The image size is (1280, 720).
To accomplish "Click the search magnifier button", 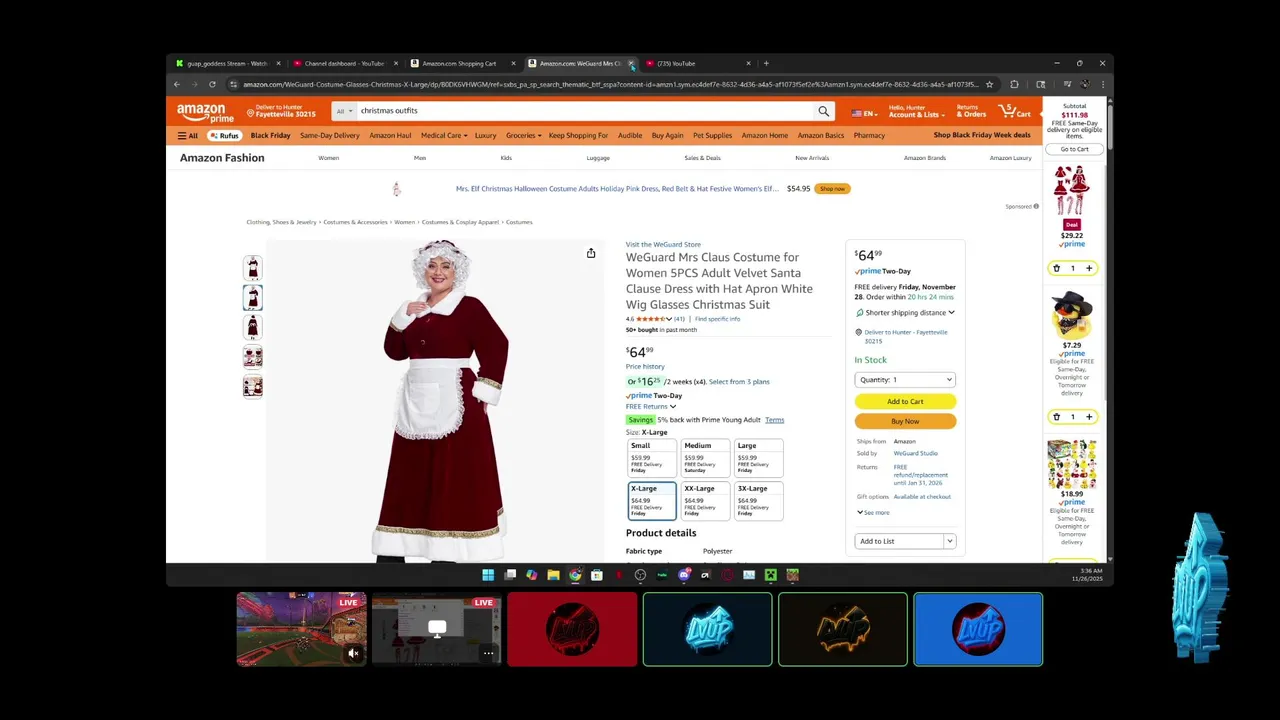I will click(824, 111).
